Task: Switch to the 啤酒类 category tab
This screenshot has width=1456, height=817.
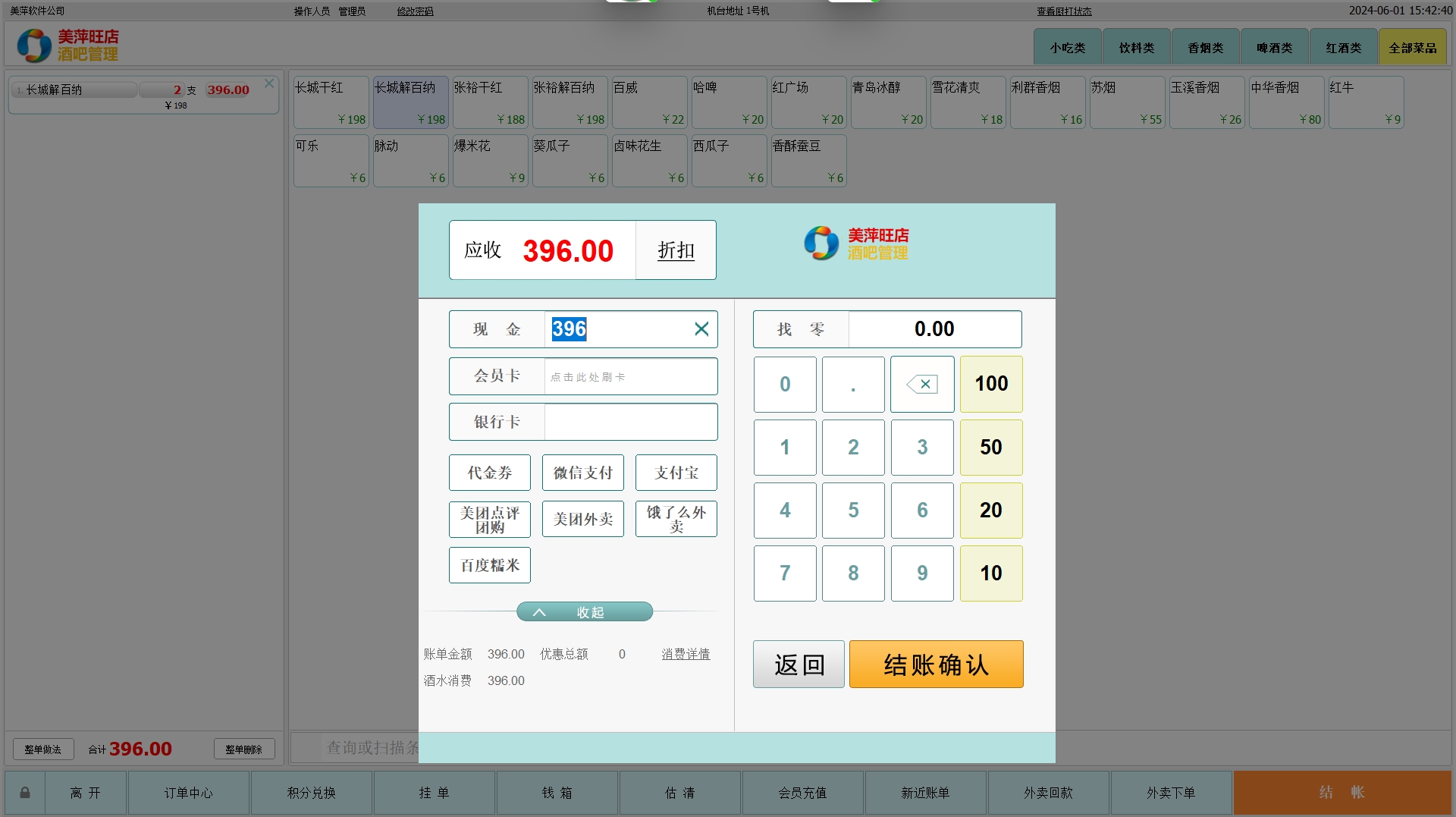Action: pos(1274,48)
